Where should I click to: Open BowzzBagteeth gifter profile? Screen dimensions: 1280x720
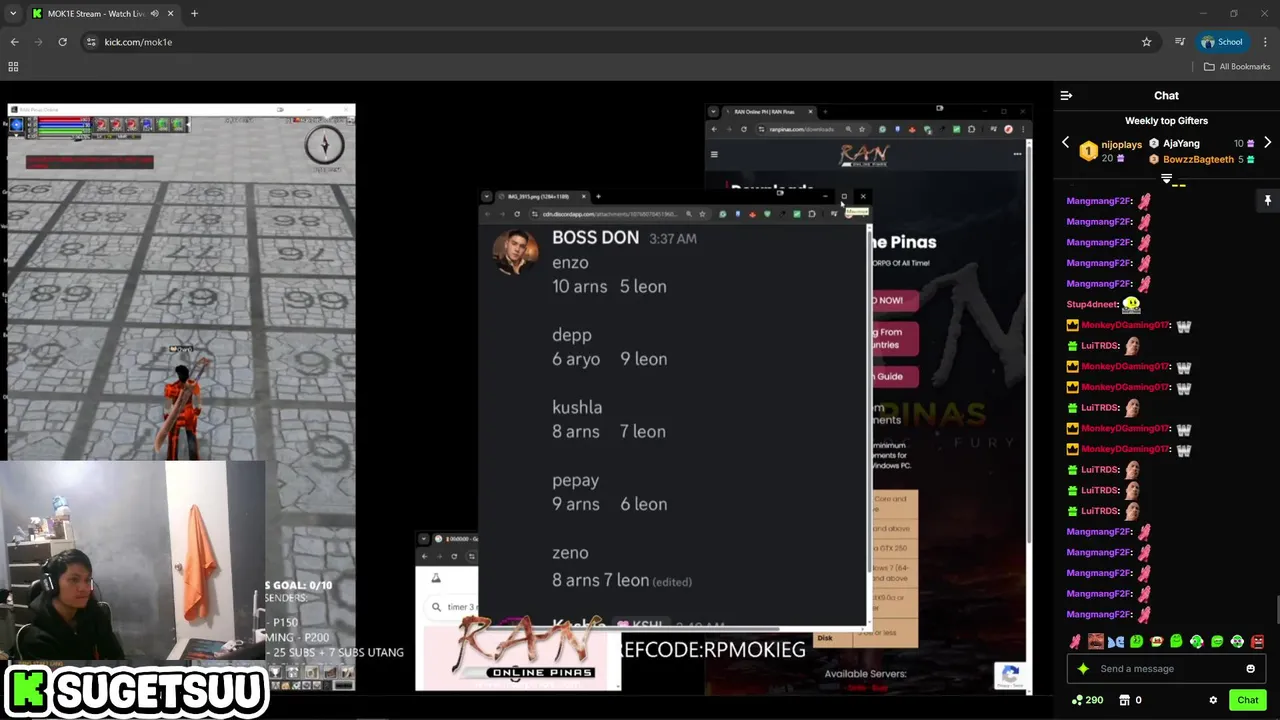(1198, 160)
